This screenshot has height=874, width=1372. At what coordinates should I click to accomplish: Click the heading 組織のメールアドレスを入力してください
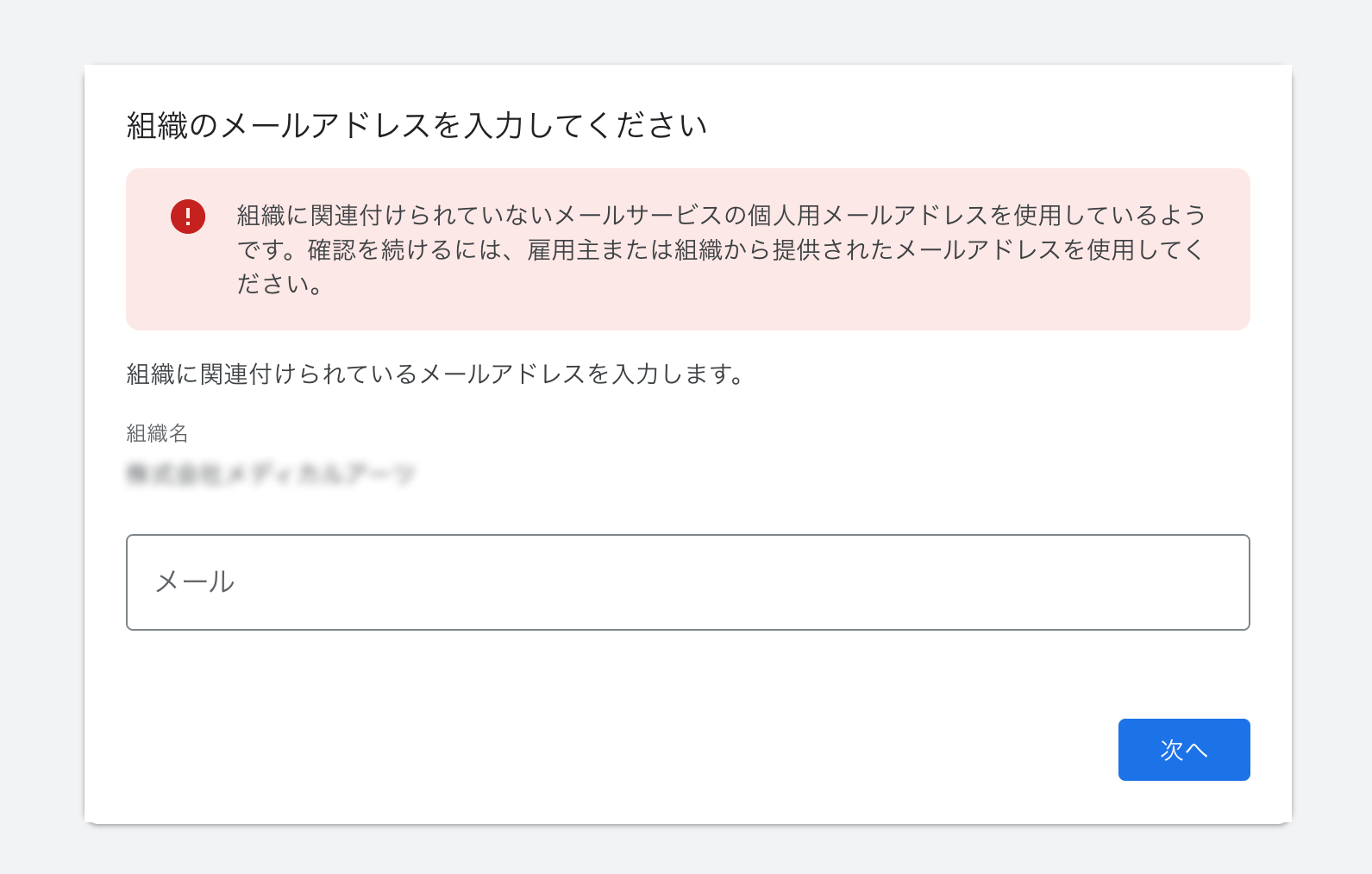(417, 126)
